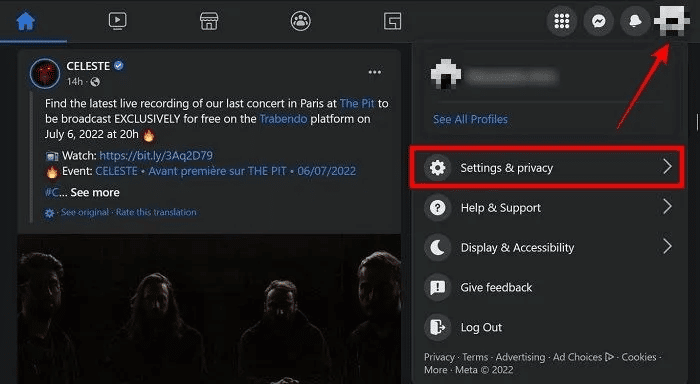The height and width of the screenshot is (384, 700).
Task: Open Help & Support menu item
Action: tap(547, 208)
